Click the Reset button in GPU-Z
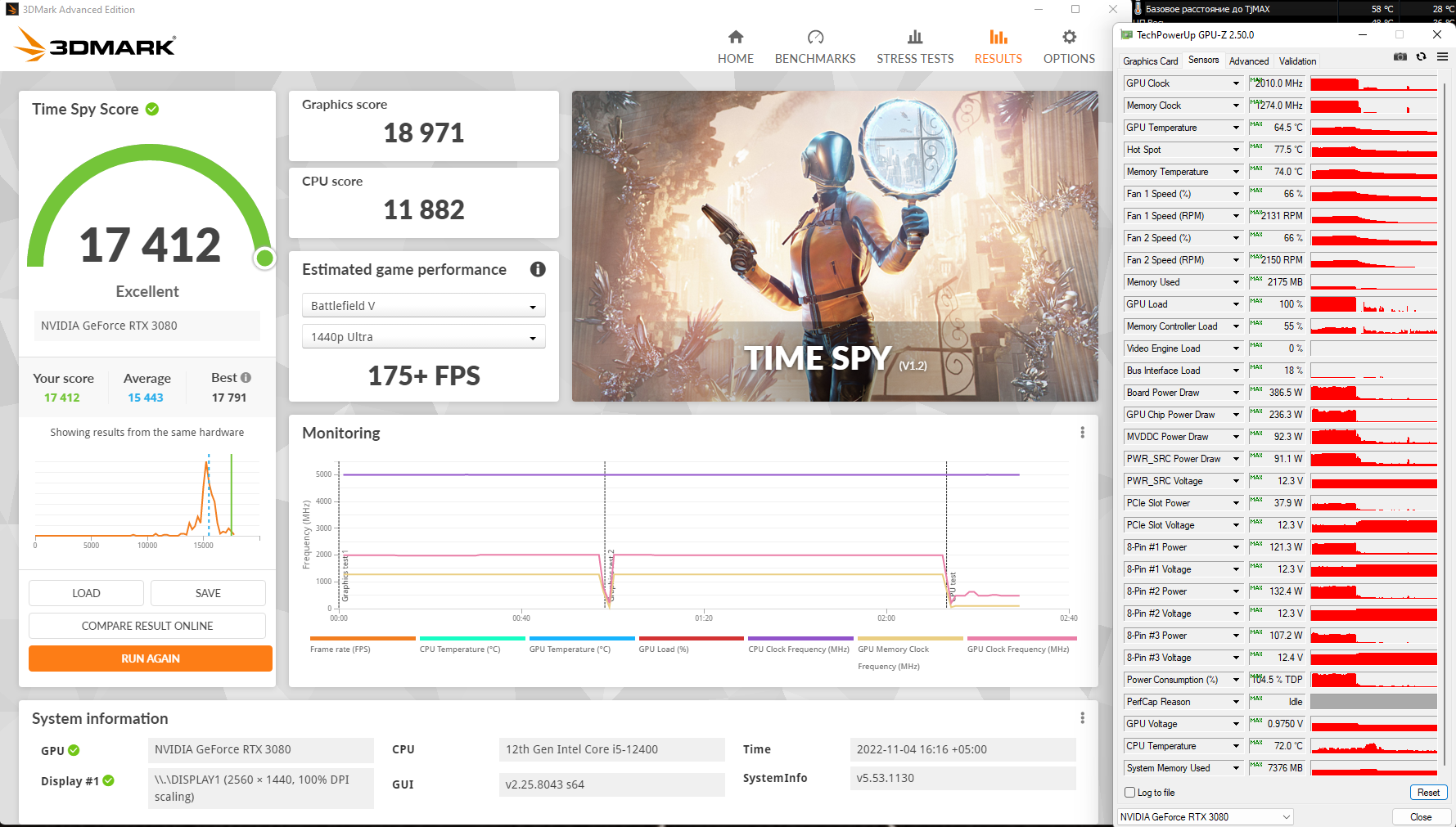1456x827 pixels. tap(1428, 793)
